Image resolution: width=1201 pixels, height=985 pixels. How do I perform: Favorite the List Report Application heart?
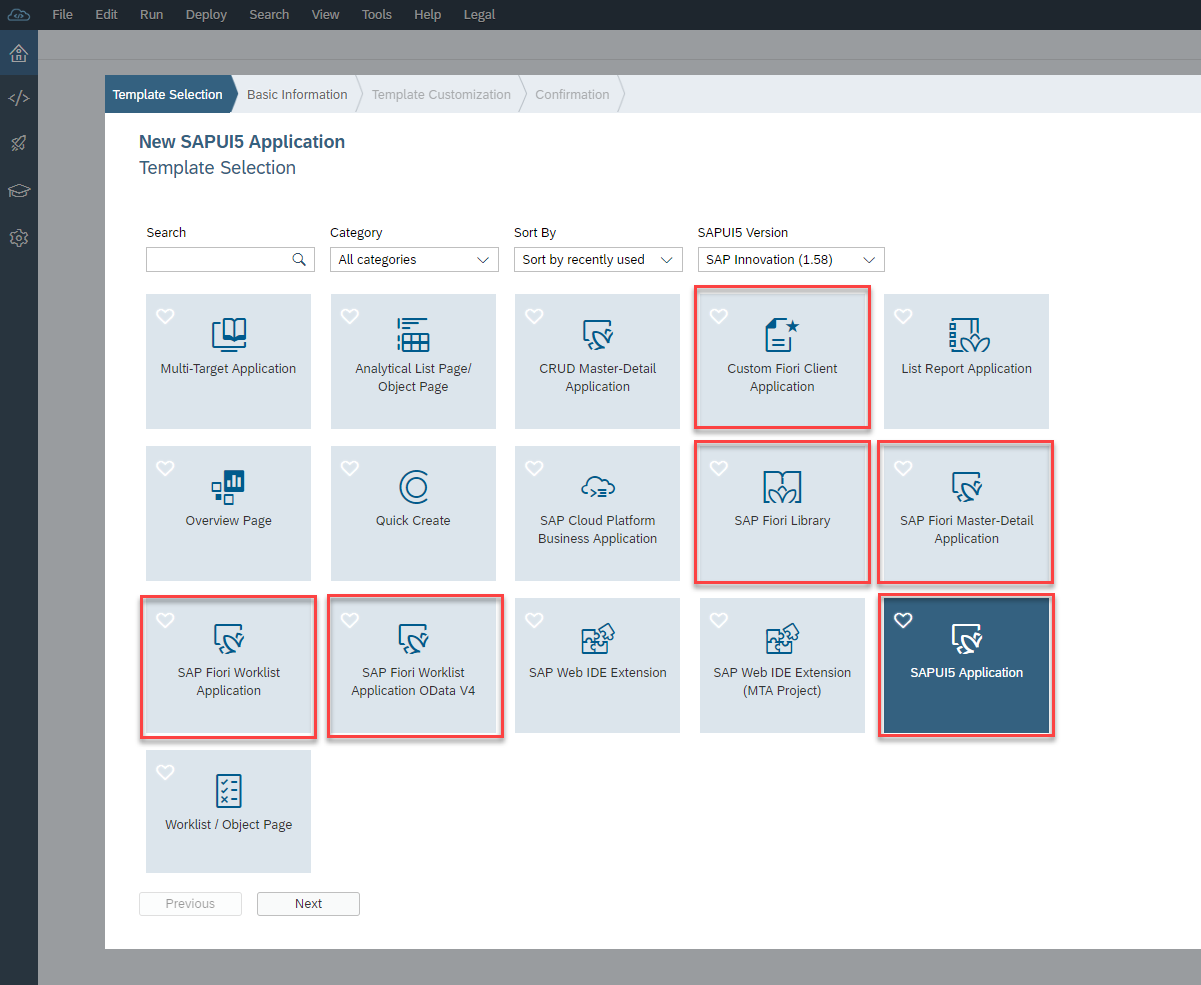[x=903, y=316]
